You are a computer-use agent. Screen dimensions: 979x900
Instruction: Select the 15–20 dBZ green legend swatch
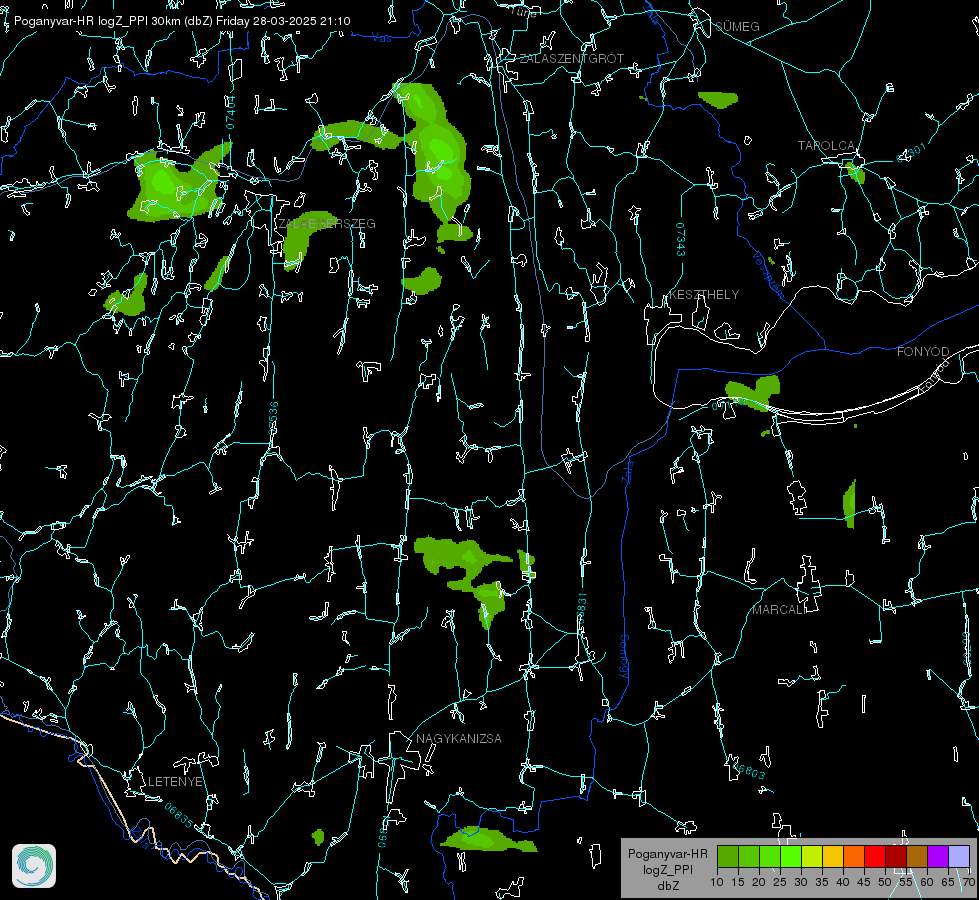click(749, 856)
